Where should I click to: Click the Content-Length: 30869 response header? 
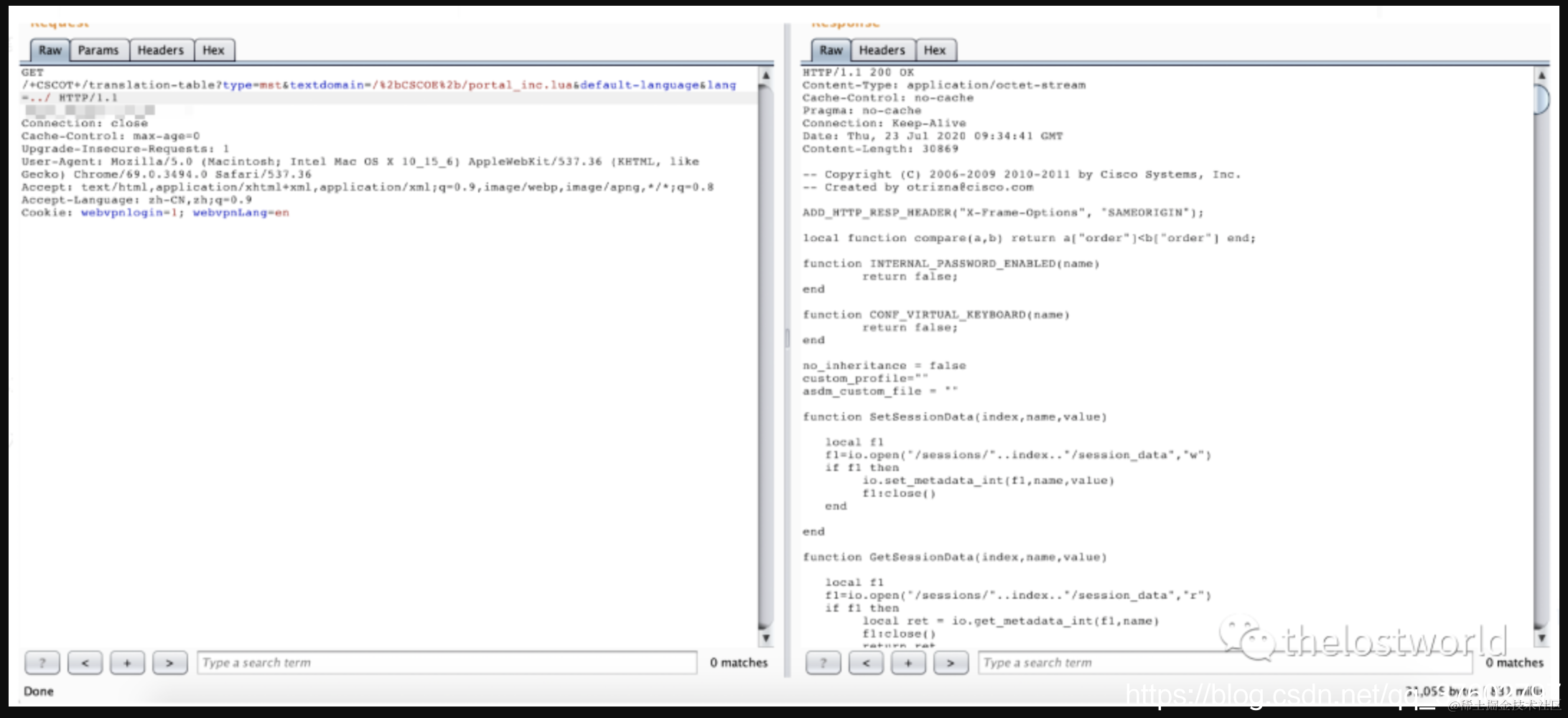(x=880, y=149)
